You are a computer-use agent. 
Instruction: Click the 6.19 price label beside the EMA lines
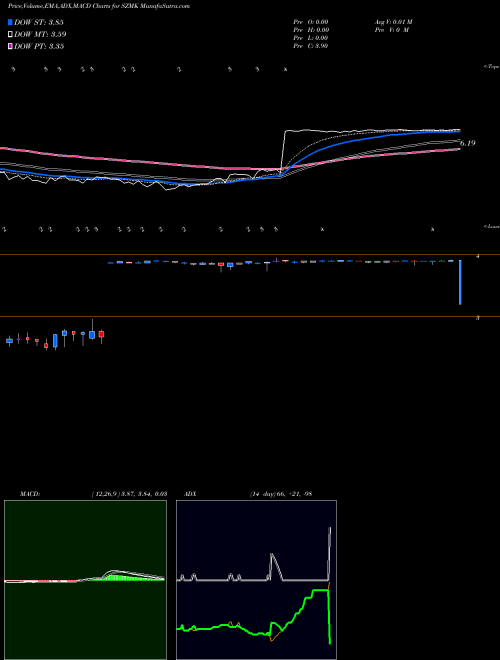pos(467,143)
